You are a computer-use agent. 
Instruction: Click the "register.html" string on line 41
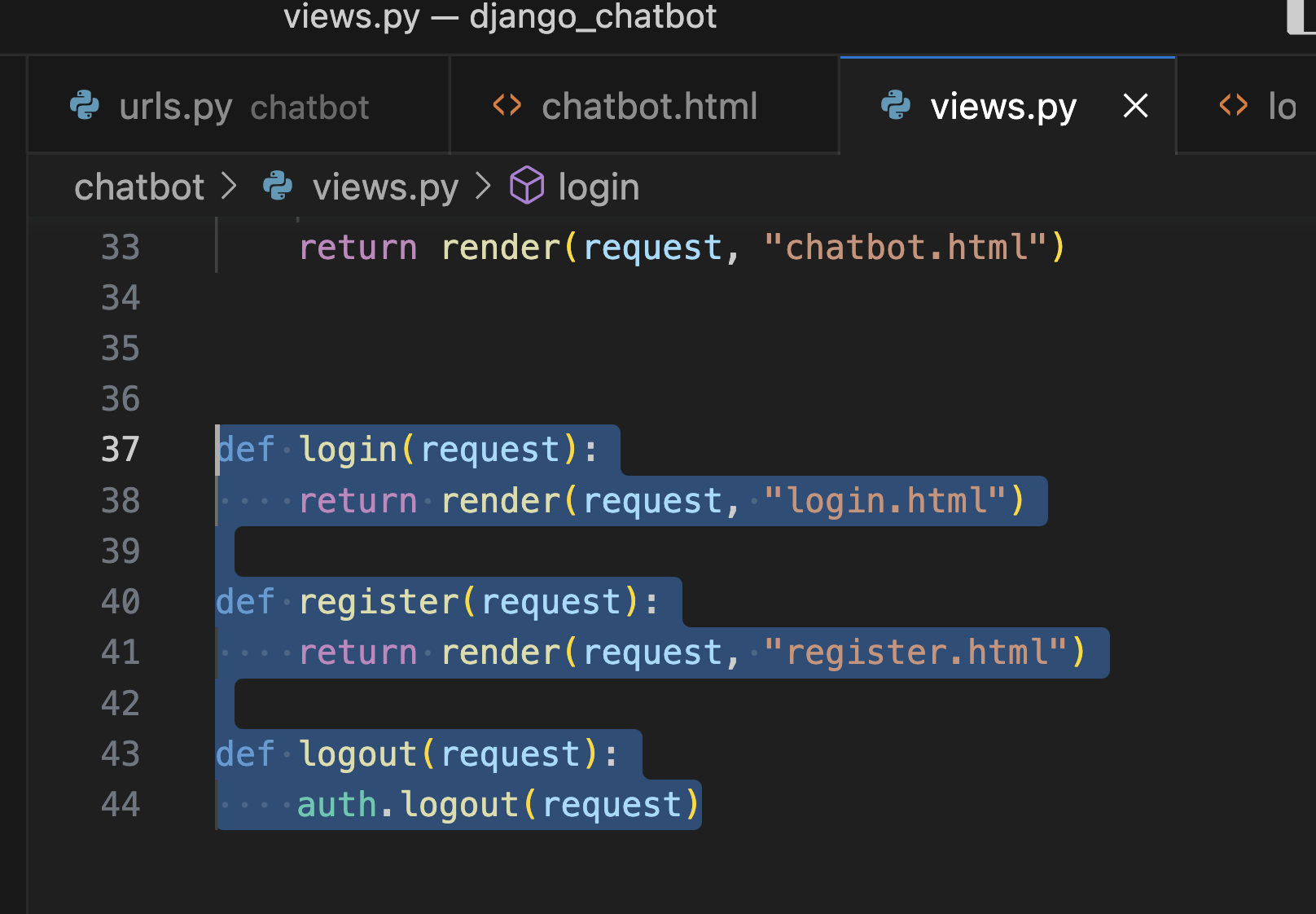tap(916, 652)
